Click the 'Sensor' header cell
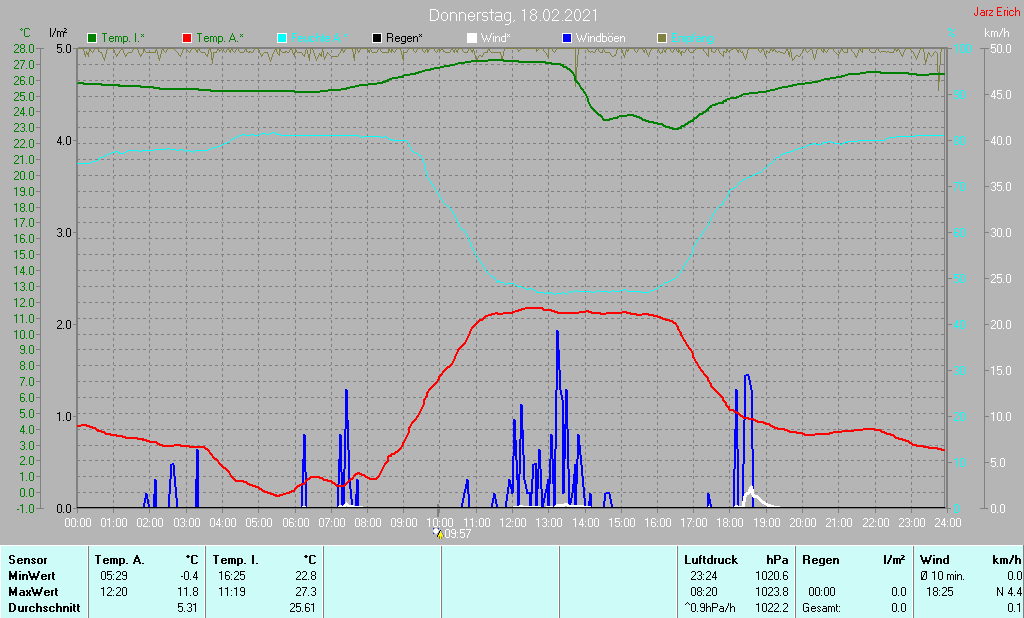Screen dimensions: 1024x618 click(27, 560)
